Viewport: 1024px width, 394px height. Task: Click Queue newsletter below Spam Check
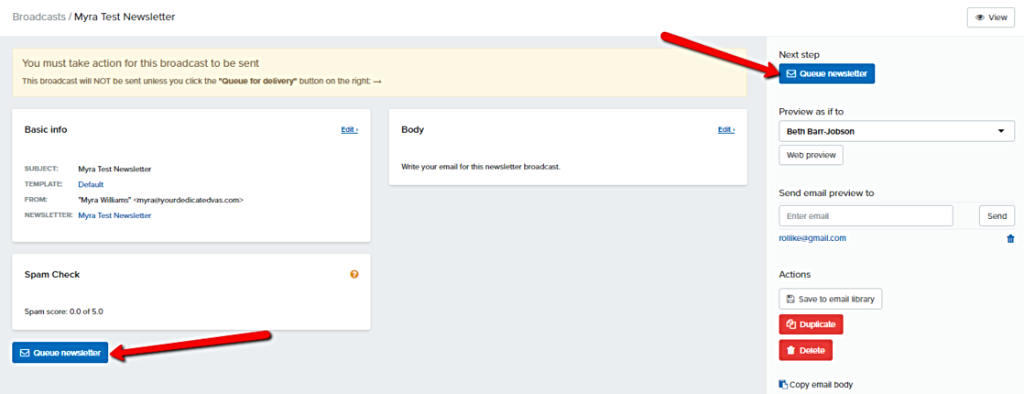(60, 353)
